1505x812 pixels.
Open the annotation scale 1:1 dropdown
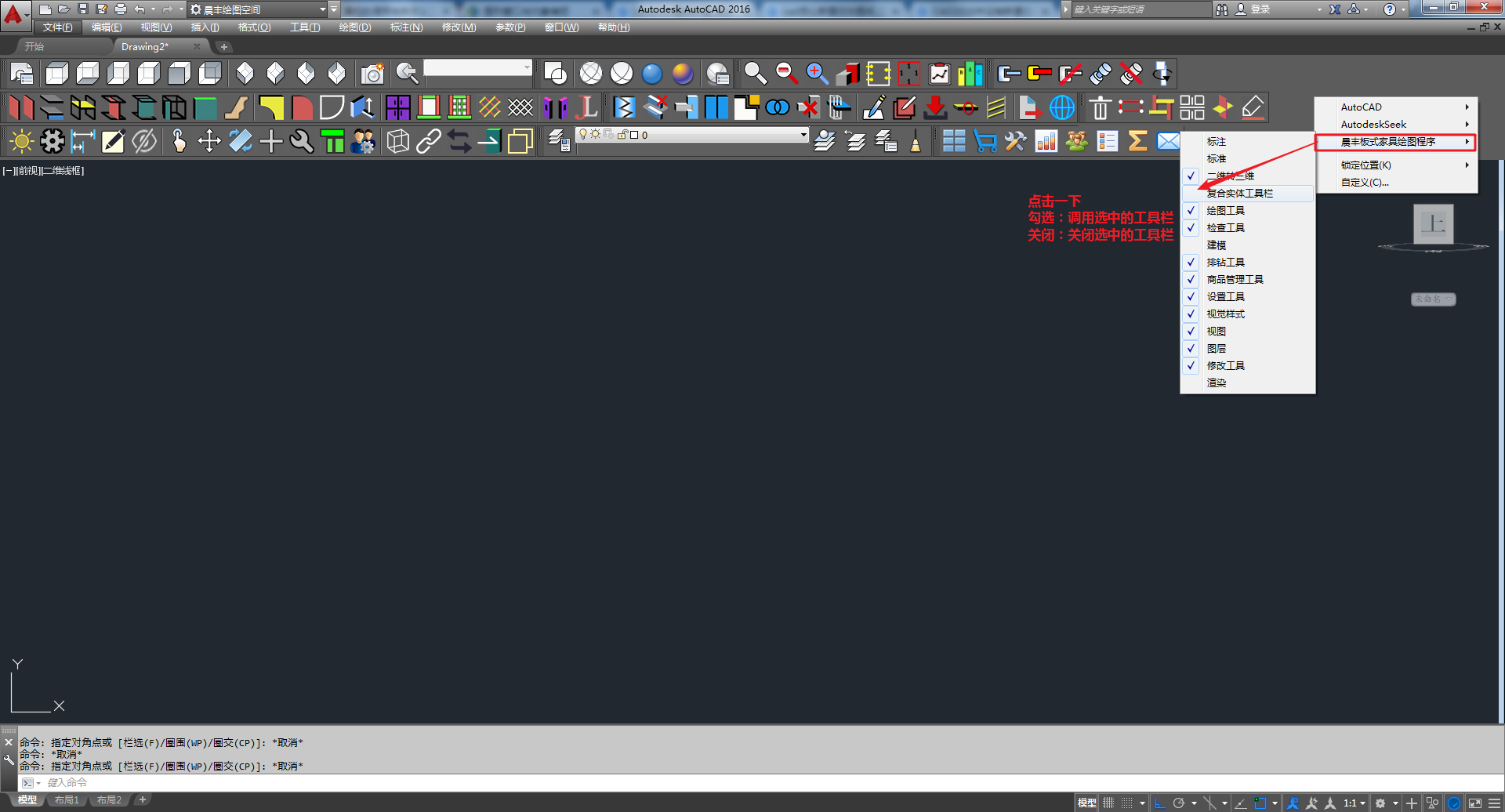coord(1354,803)
